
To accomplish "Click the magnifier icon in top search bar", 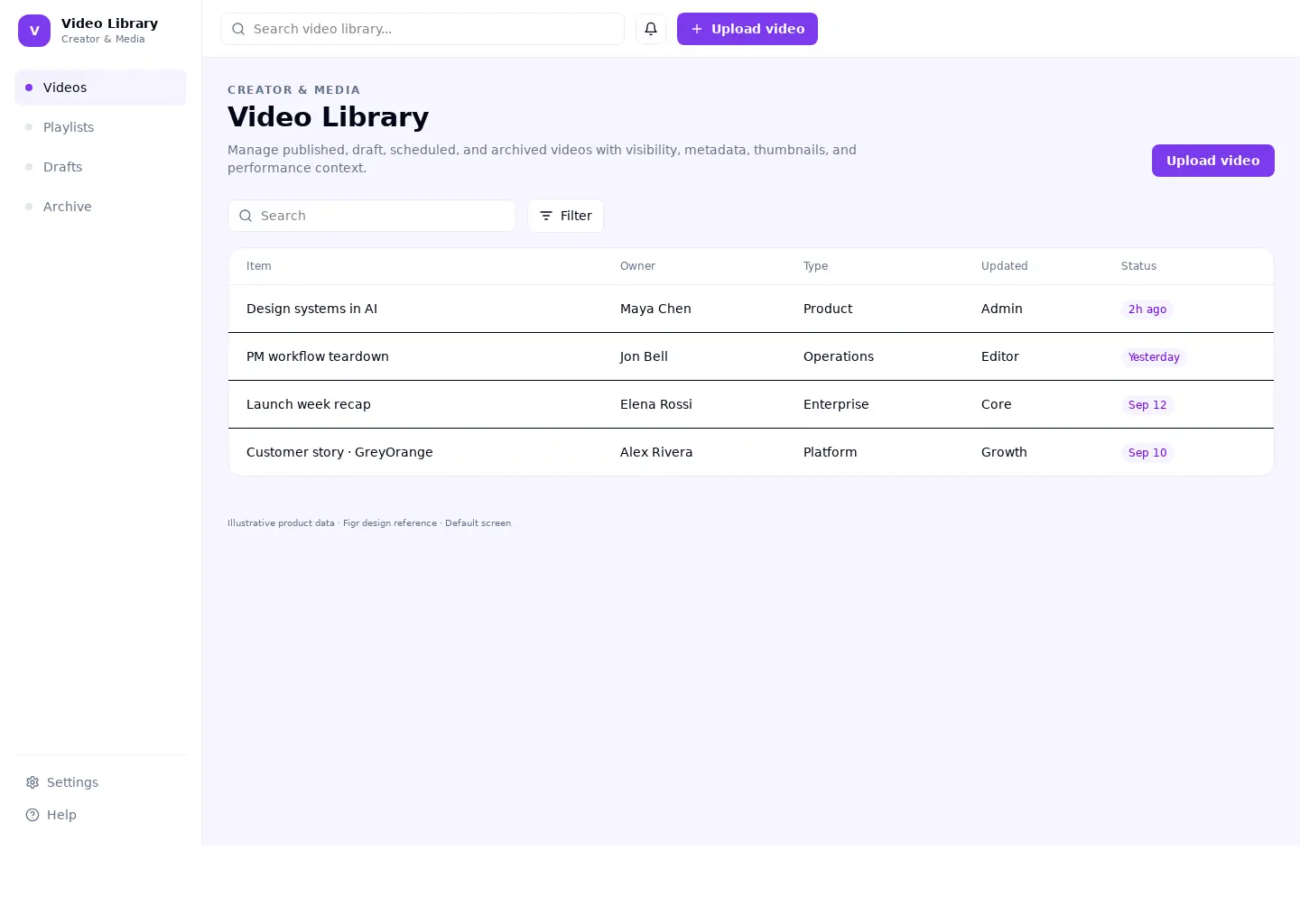I will [x=238, y=29].
